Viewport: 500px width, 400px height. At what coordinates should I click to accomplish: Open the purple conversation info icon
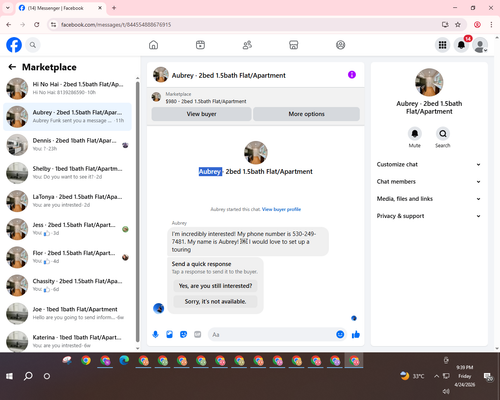352,75
